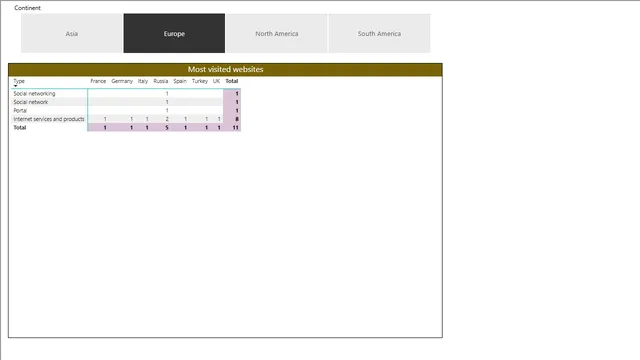Select the 'Portal' row label
This screenshot has width=640, height=360.
click(20, 111)
